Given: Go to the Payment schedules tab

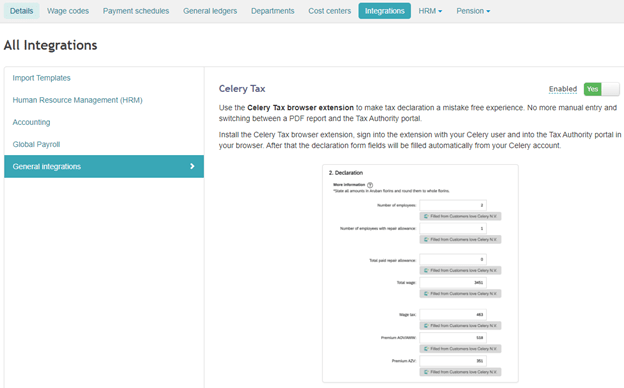Looking at the screenshot, I should (136, 11).
